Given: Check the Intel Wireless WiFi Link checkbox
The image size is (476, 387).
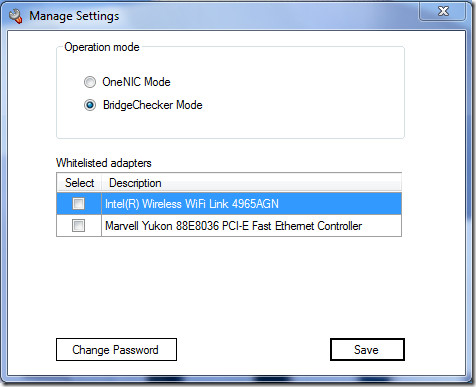Looking at the screenshot, I should coord(79,203).
